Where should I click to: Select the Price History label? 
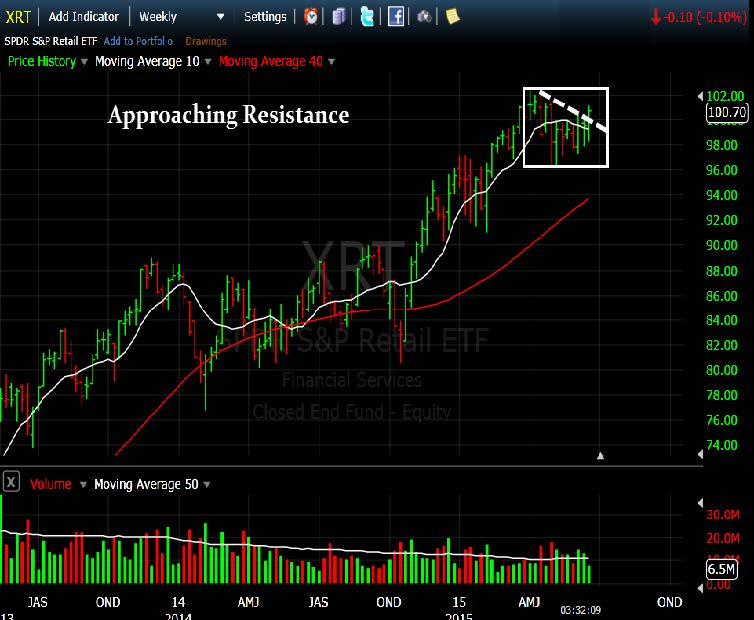(42, 62)
